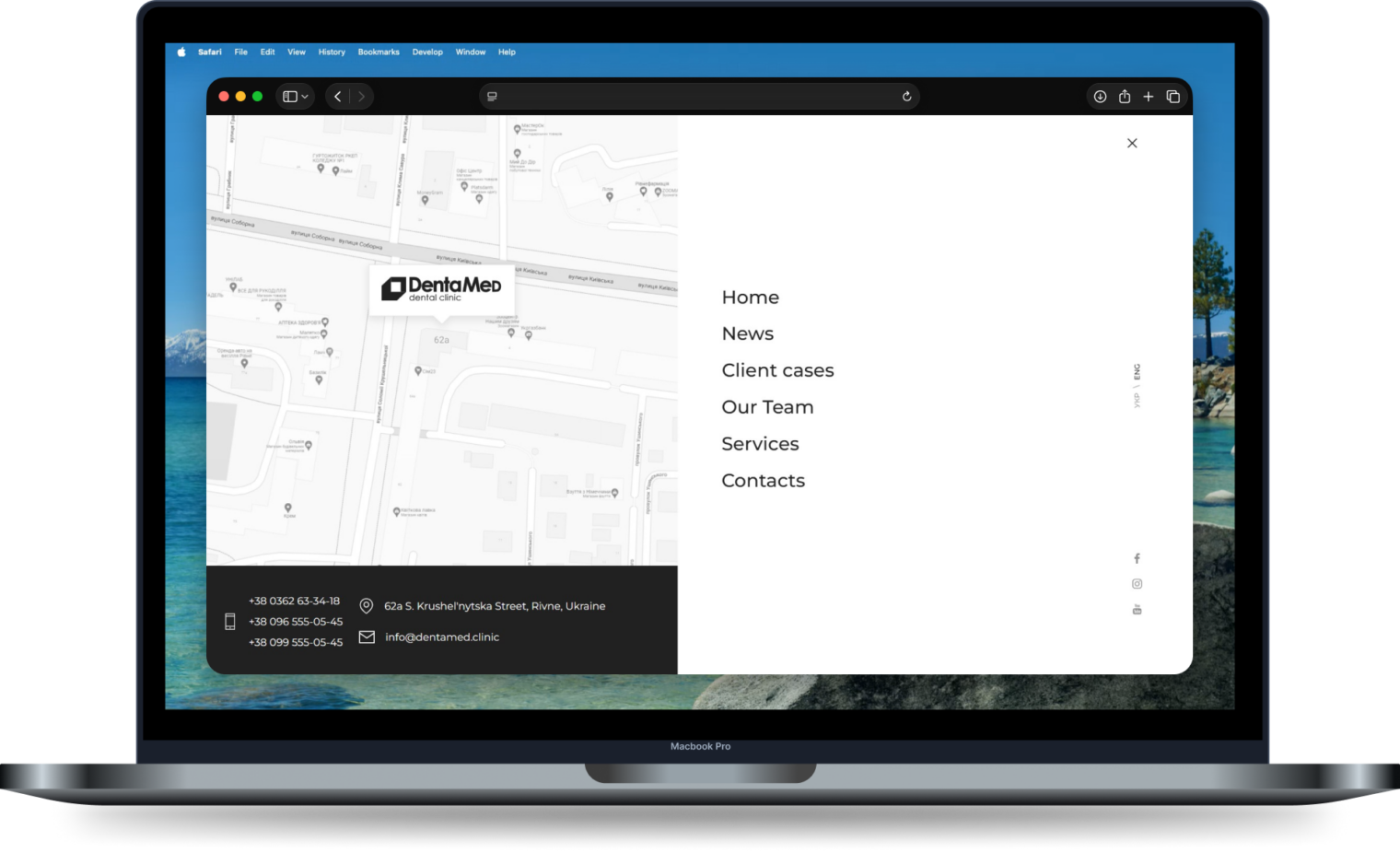Toggle the Safari sidebar icon
The width and height of the screenshot is (1400, 853).
pyautogui.click(x=290, y=97)
